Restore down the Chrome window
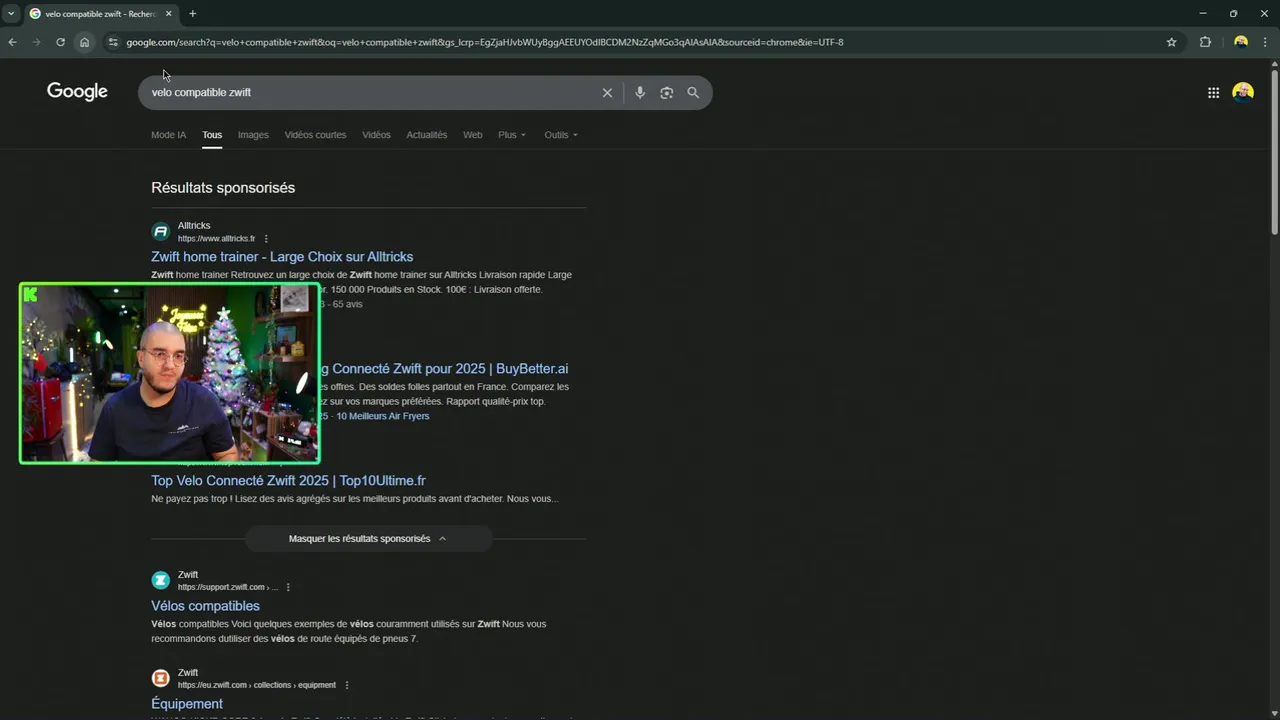 click(x=1233, y=14)
